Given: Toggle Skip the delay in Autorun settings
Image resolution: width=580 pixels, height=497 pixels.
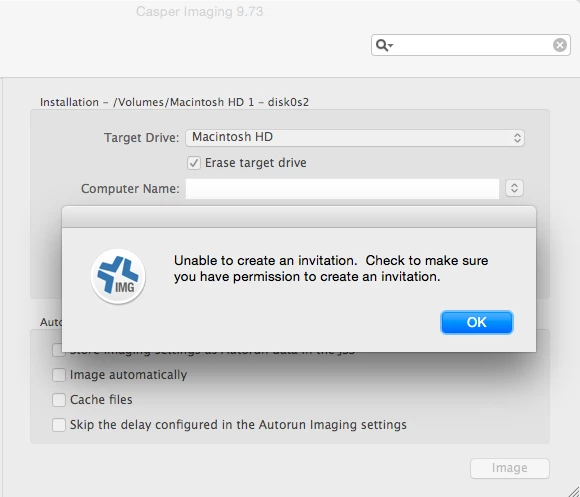Looking at the screenshot, I should tap(59, 425).
